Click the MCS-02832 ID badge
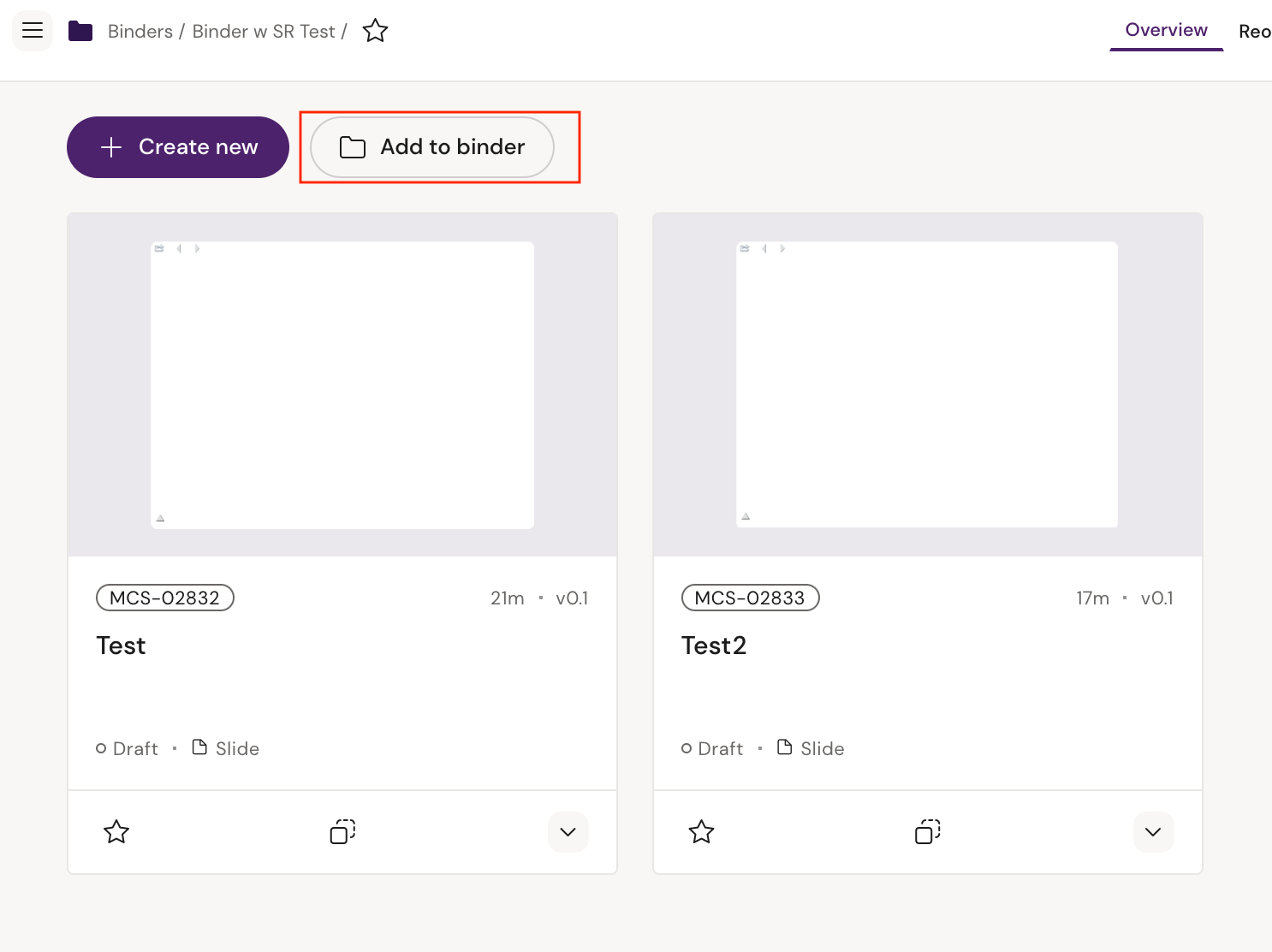Viewport: 1272px width, 952px height. click(x=165, y=598)
